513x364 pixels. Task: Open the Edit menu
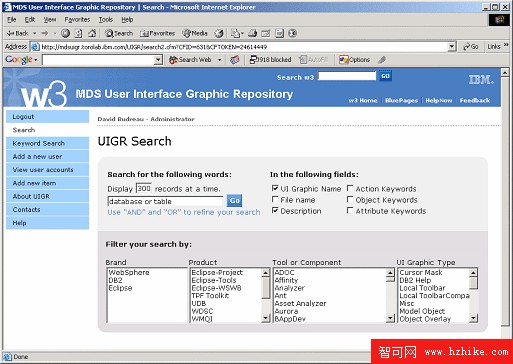[x=30, y=20]
